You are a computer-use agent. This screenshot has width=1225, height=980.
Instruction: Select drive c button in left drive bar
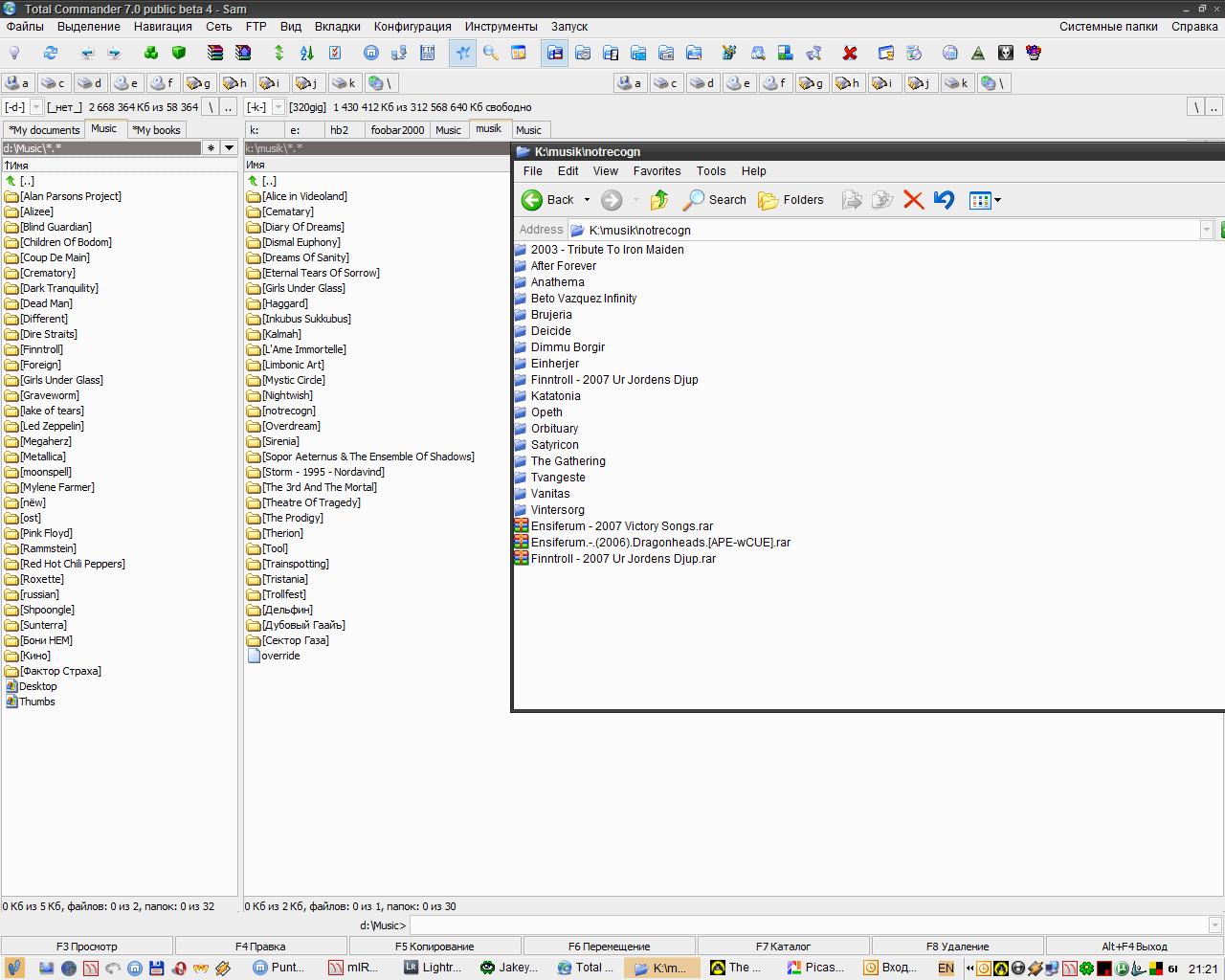pos(54,83)
